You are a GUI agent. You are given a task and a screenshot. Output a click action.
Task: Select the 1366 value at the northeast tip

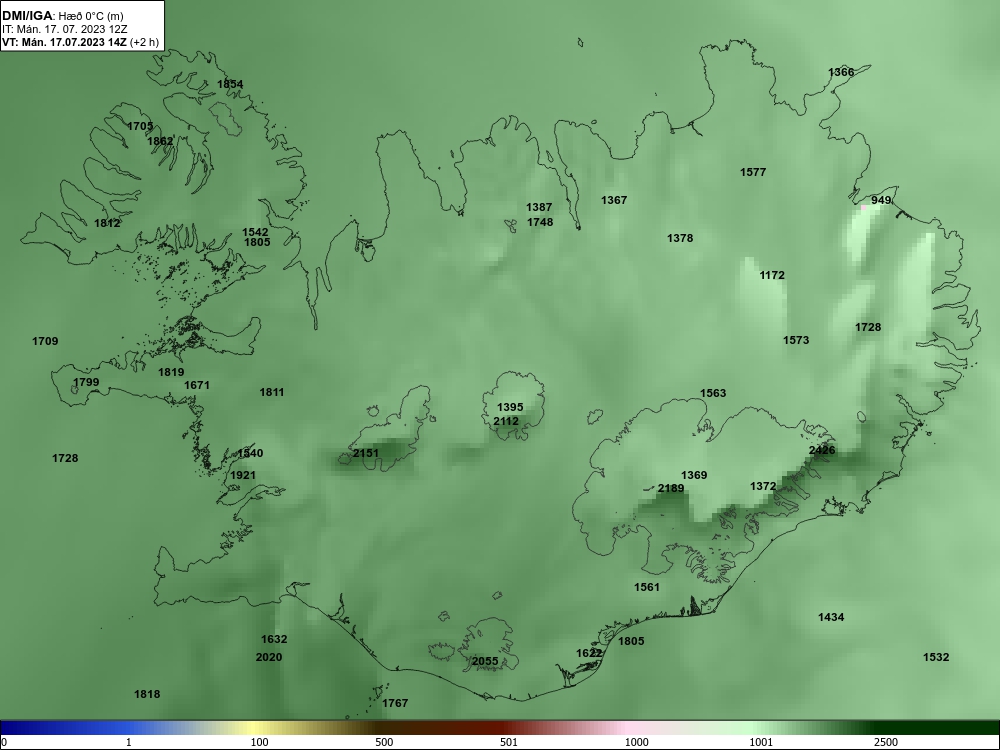click(x=841, y=72)
